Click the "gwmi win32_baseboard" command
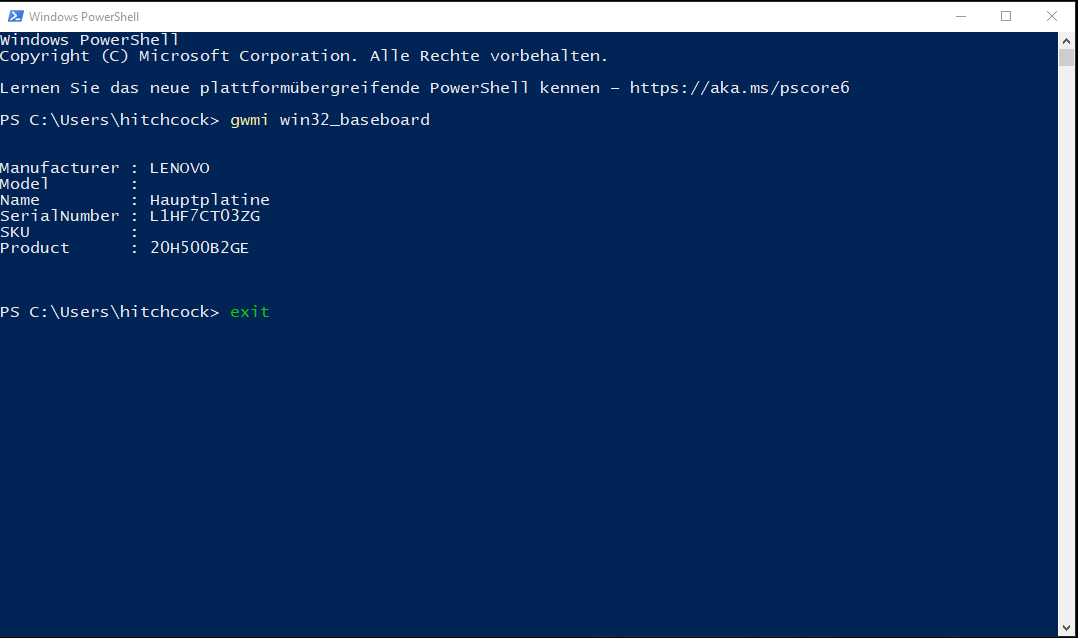This screenshot has height=638, width=1078. [330, 120]
